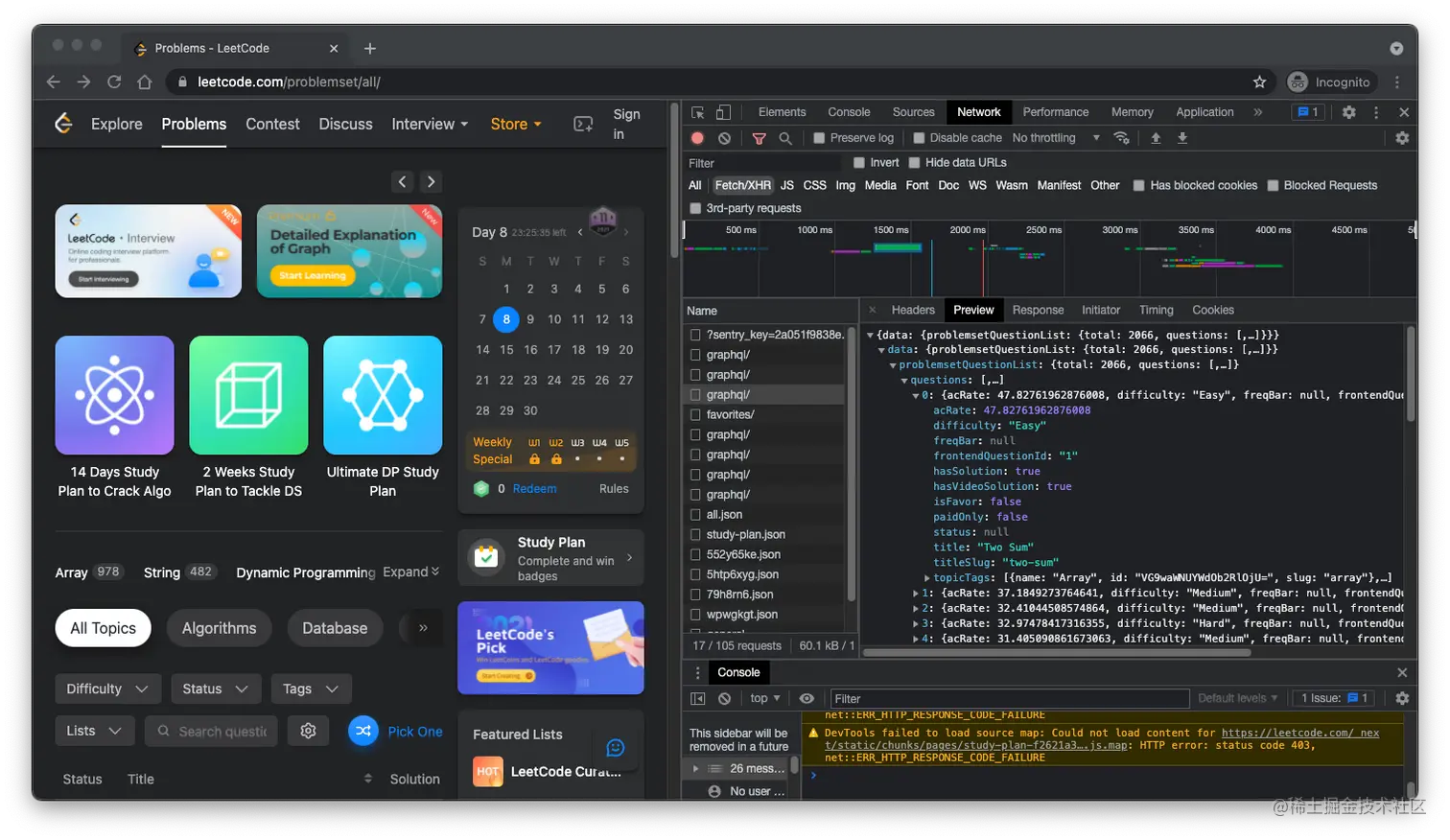Viewport: 1450px width, 840px height.
Task: Create live expression eye icon
Action: 807,698
